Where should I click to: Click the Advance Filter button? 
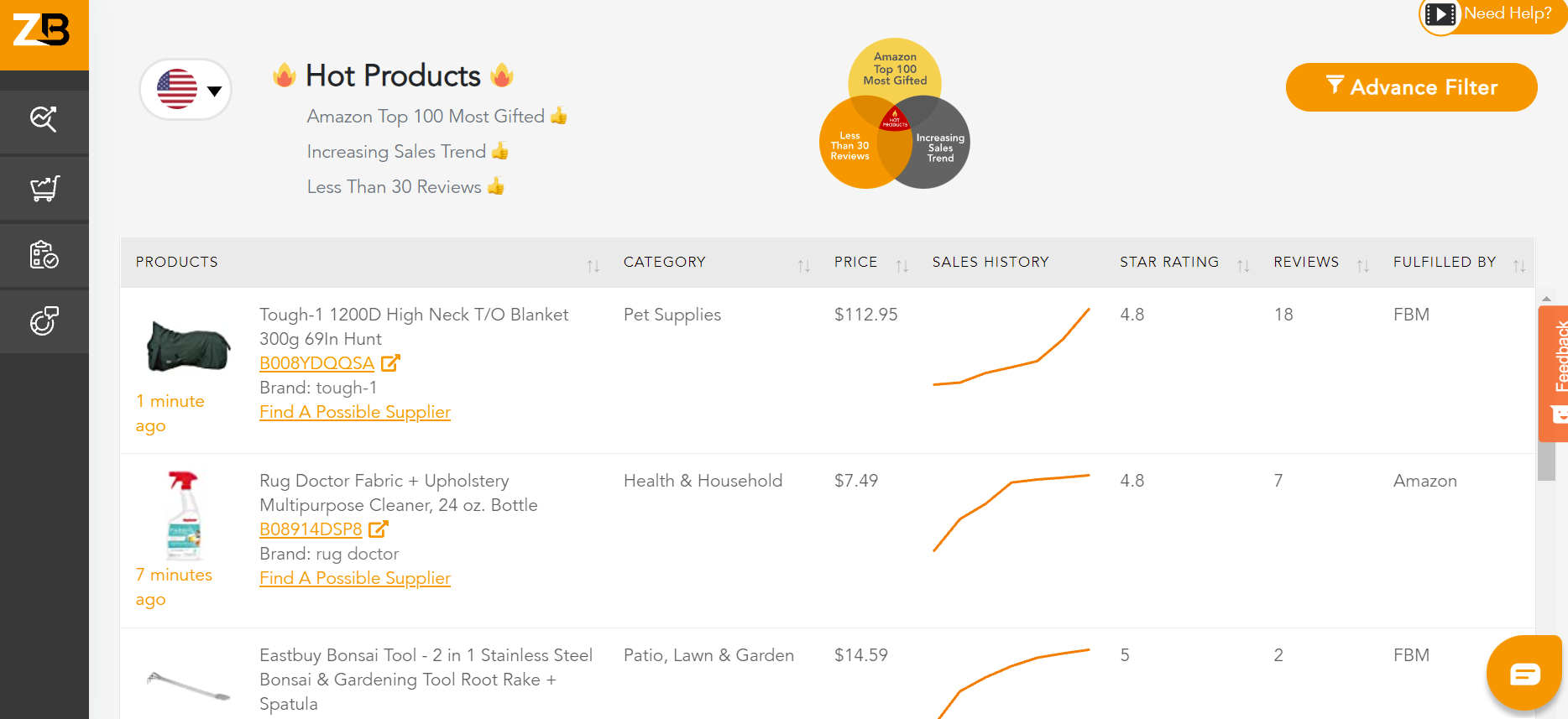[1411, 87]
